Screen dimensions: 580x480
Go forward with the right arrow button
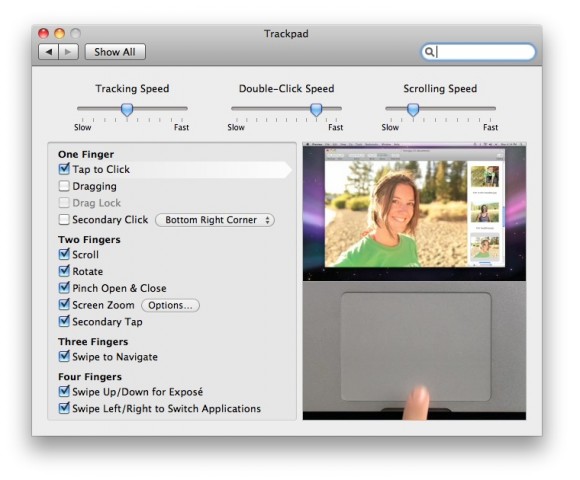click(68, 52)
